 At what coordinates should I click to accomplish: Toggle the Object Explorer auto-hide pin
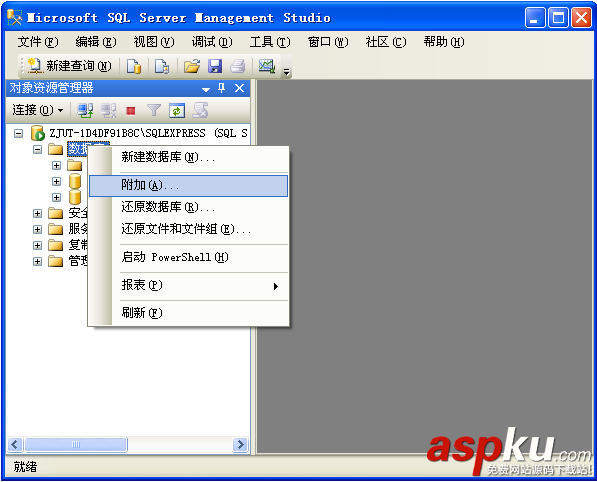click(221, 88)
